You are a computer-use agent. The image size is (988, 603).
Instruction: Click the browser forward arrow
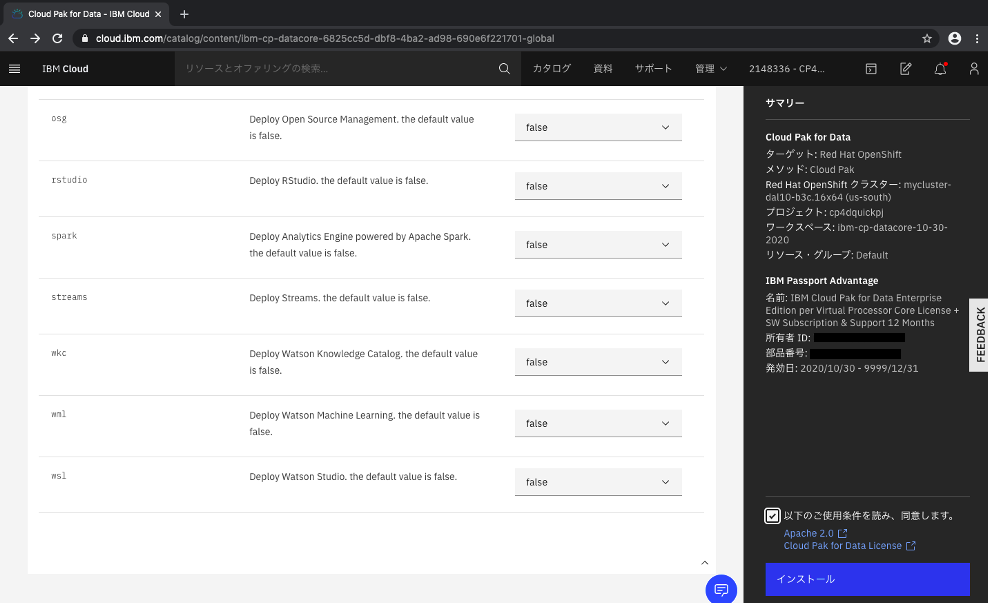35,38
